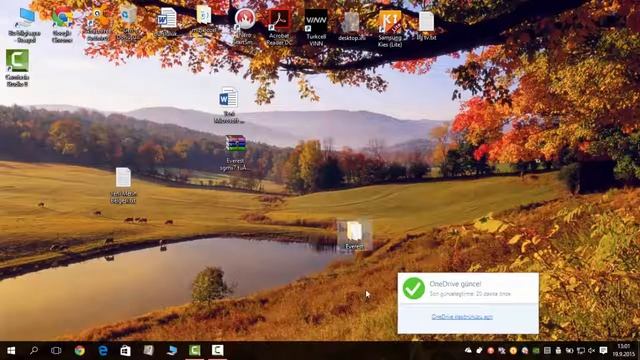Select the Acrobat Reader DC desktop shortcut
Image resolution: width=640 pixels, height=360 pixels.
click(x=279, y=27)
